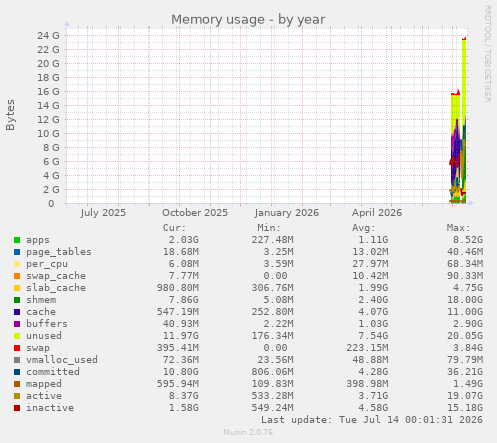497x443 pixels.
Task: Click the 'mapped' legend label
Action: pyautogui.click(x=44, y=384)
